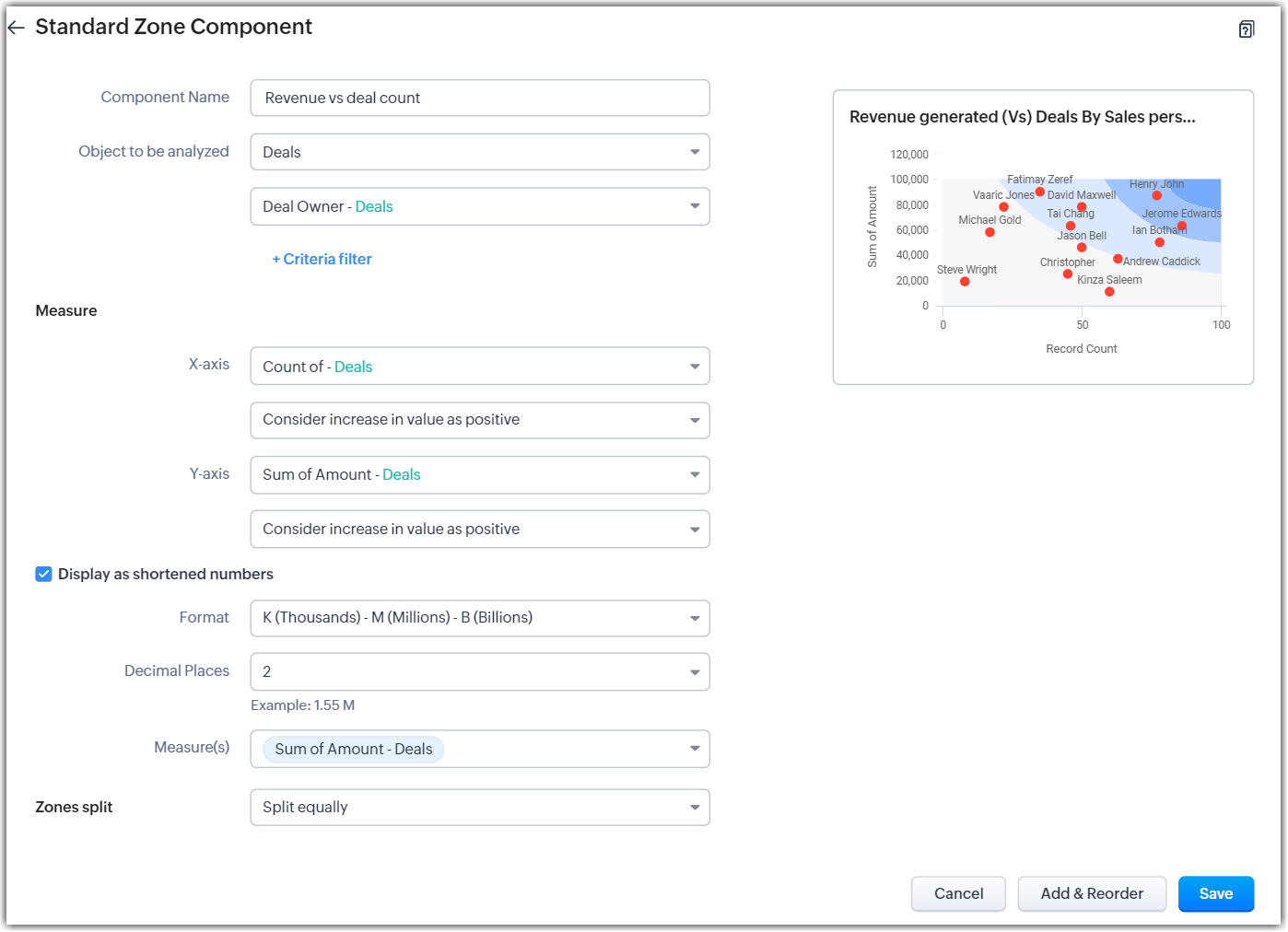Click Add & Reorder button
This screenshot has height=932, width=1288.
click(x=1092, y=894)
